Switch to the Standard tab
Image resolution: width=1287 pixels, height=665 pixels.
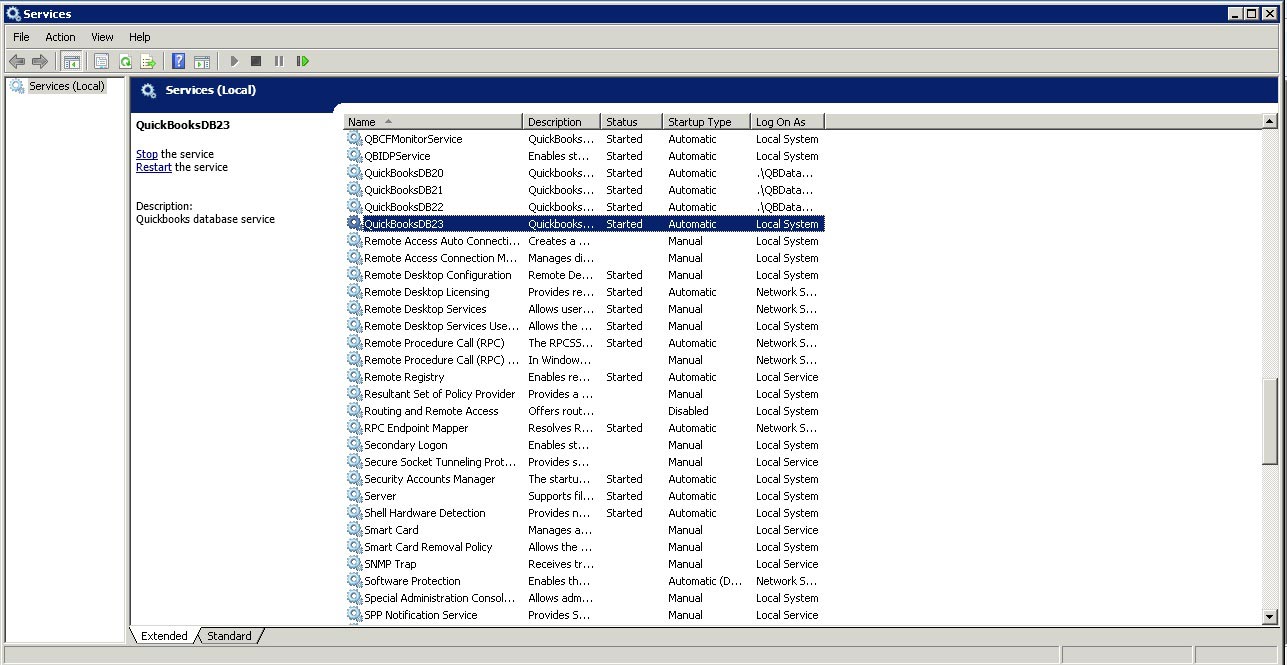tap(229, 636)
